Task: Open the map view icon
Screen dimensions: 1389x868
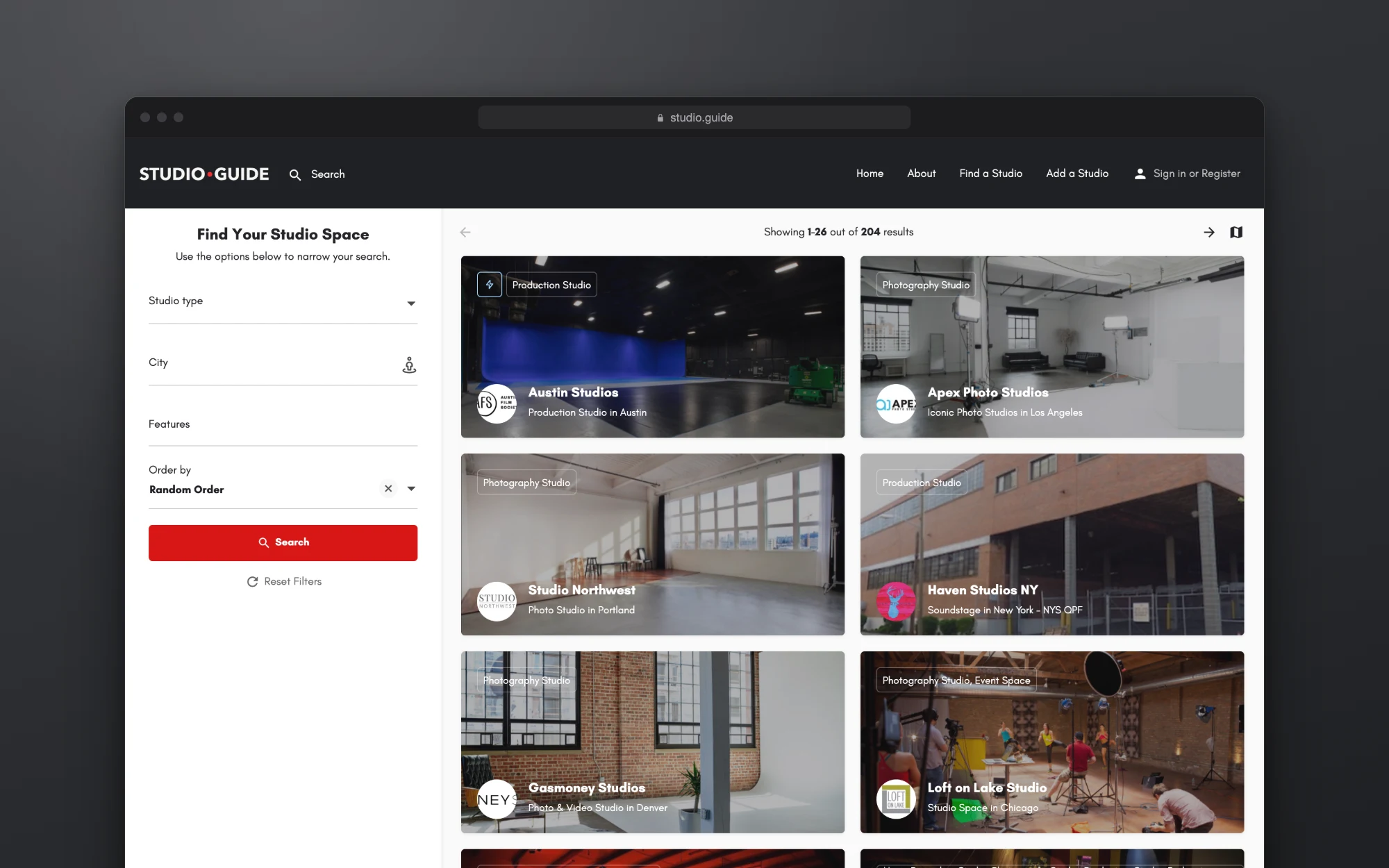Action: pyautogui.click(x=1236, y=232)
